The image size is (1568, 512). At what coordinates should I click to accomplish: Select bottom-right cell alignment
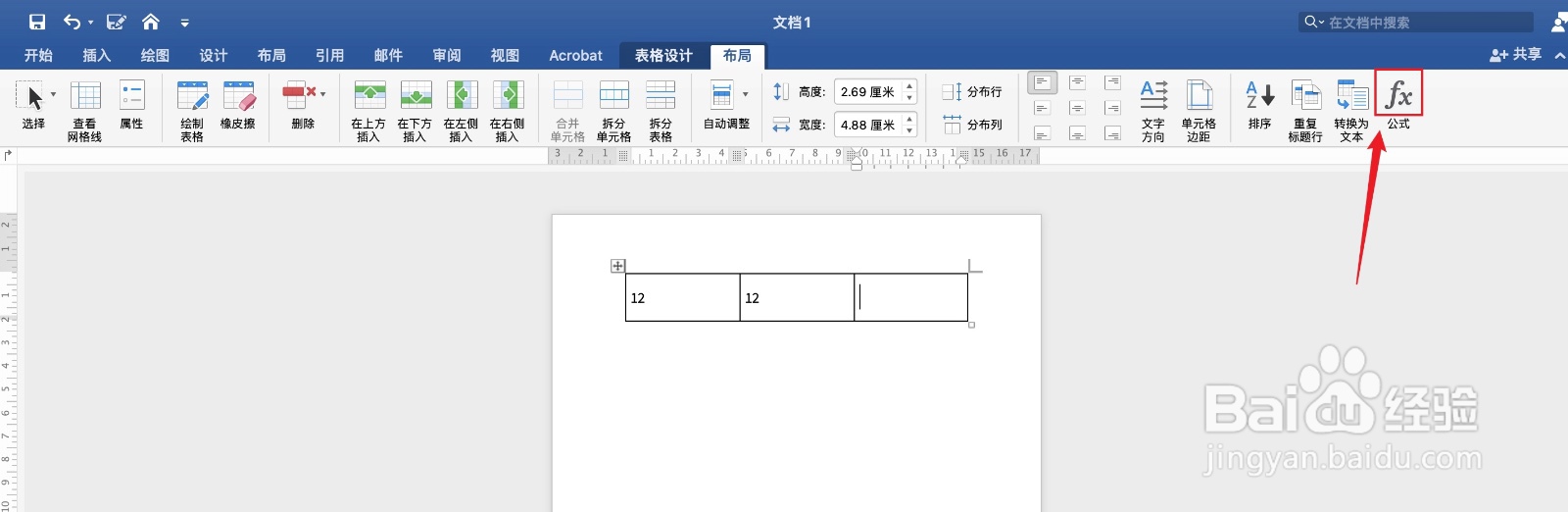[x=1112, y=133]
